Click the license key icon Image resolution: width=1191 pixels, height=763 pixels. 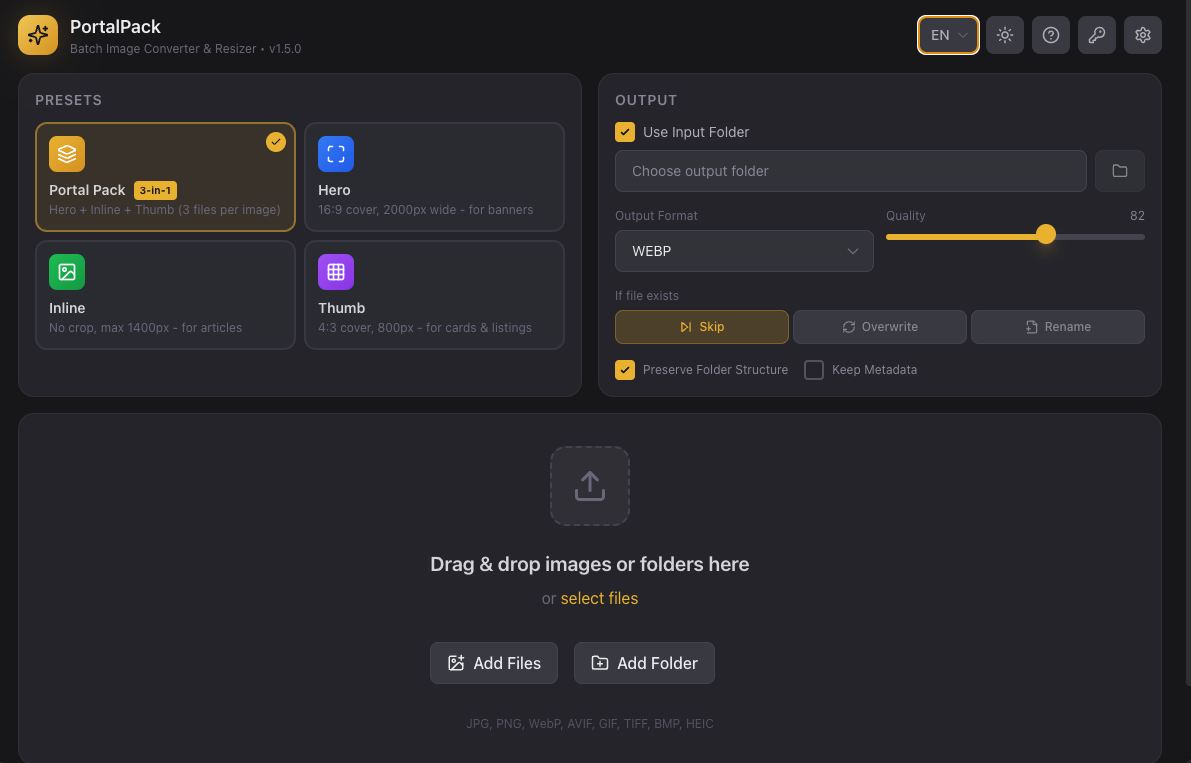tap(1096, 35)
